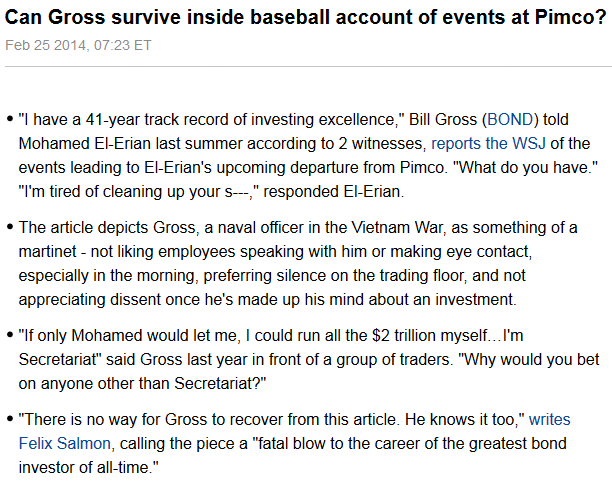Click the word "Pimco?" in the headline
This screenshot has height=485, width=612.
pos(571,17)
